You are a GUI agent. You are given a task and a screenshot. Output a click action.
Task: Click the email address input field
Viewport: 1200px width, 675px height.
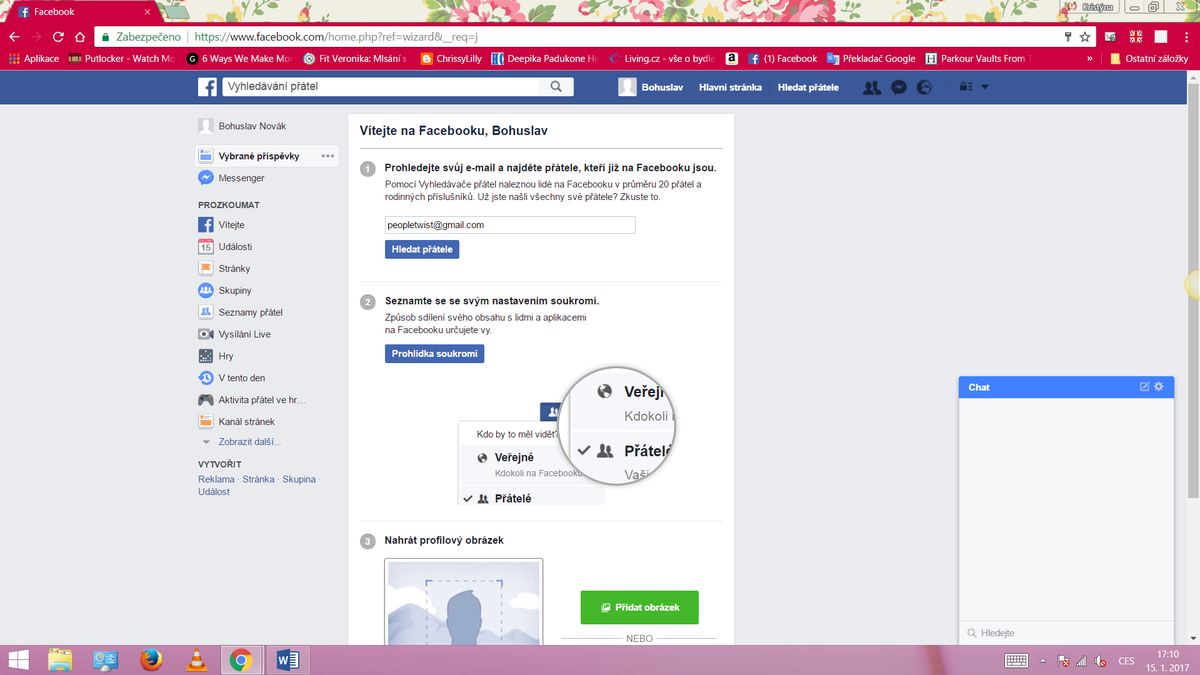tap(510, 225)
